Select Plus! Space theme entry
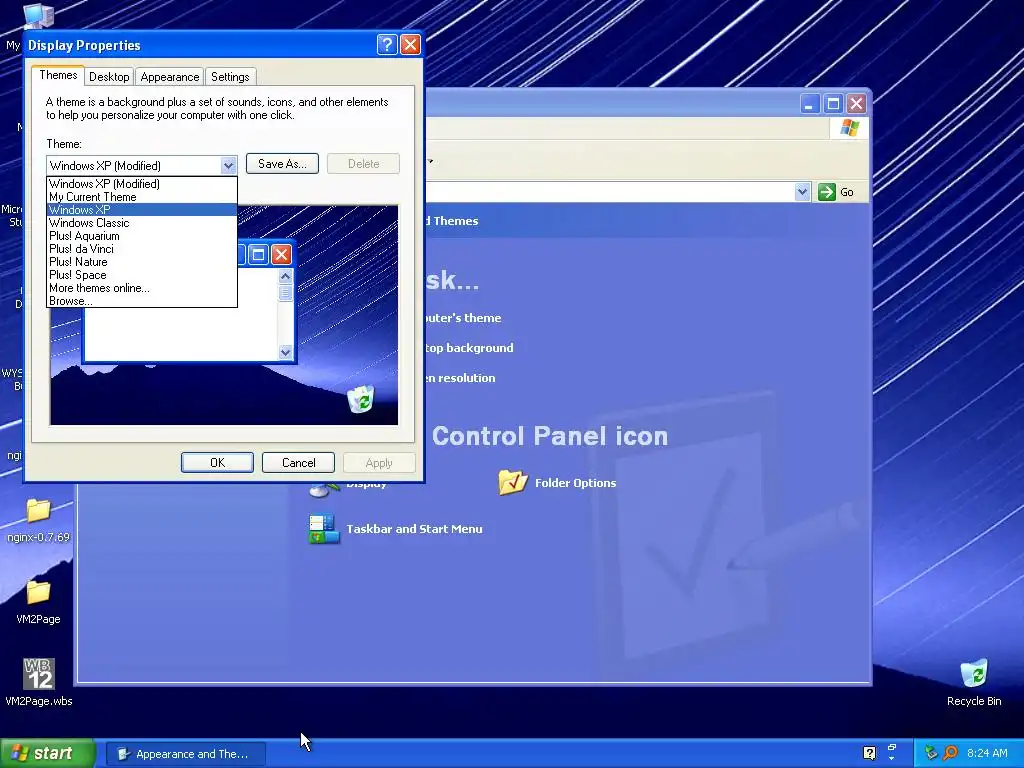 (x=142, y=275)
